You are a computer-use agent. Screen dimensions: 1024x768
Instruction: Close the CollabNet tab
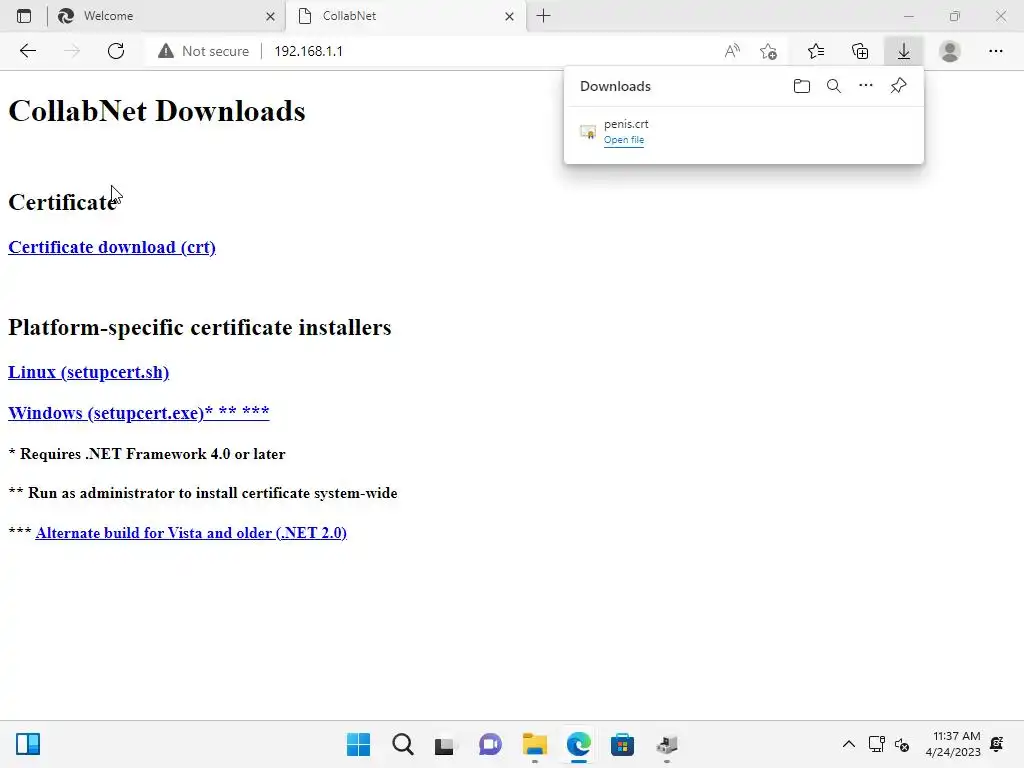(x=509, y=16)
